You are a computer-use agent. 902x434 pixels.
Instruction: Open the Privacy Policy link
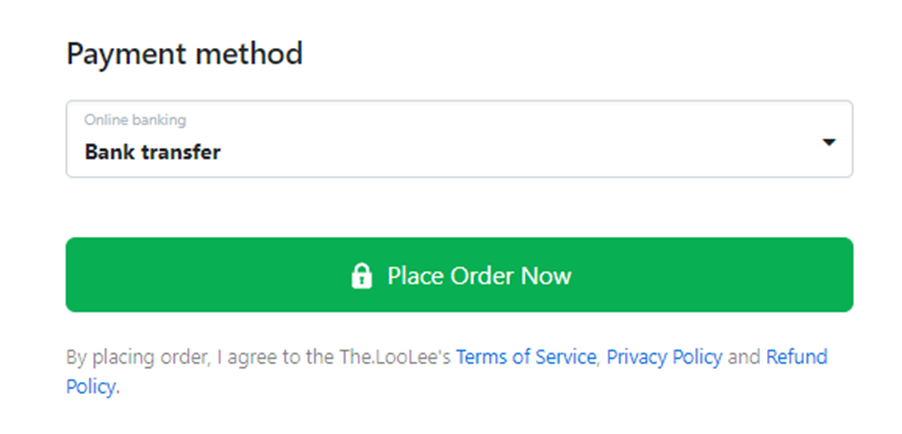[664, 357]
